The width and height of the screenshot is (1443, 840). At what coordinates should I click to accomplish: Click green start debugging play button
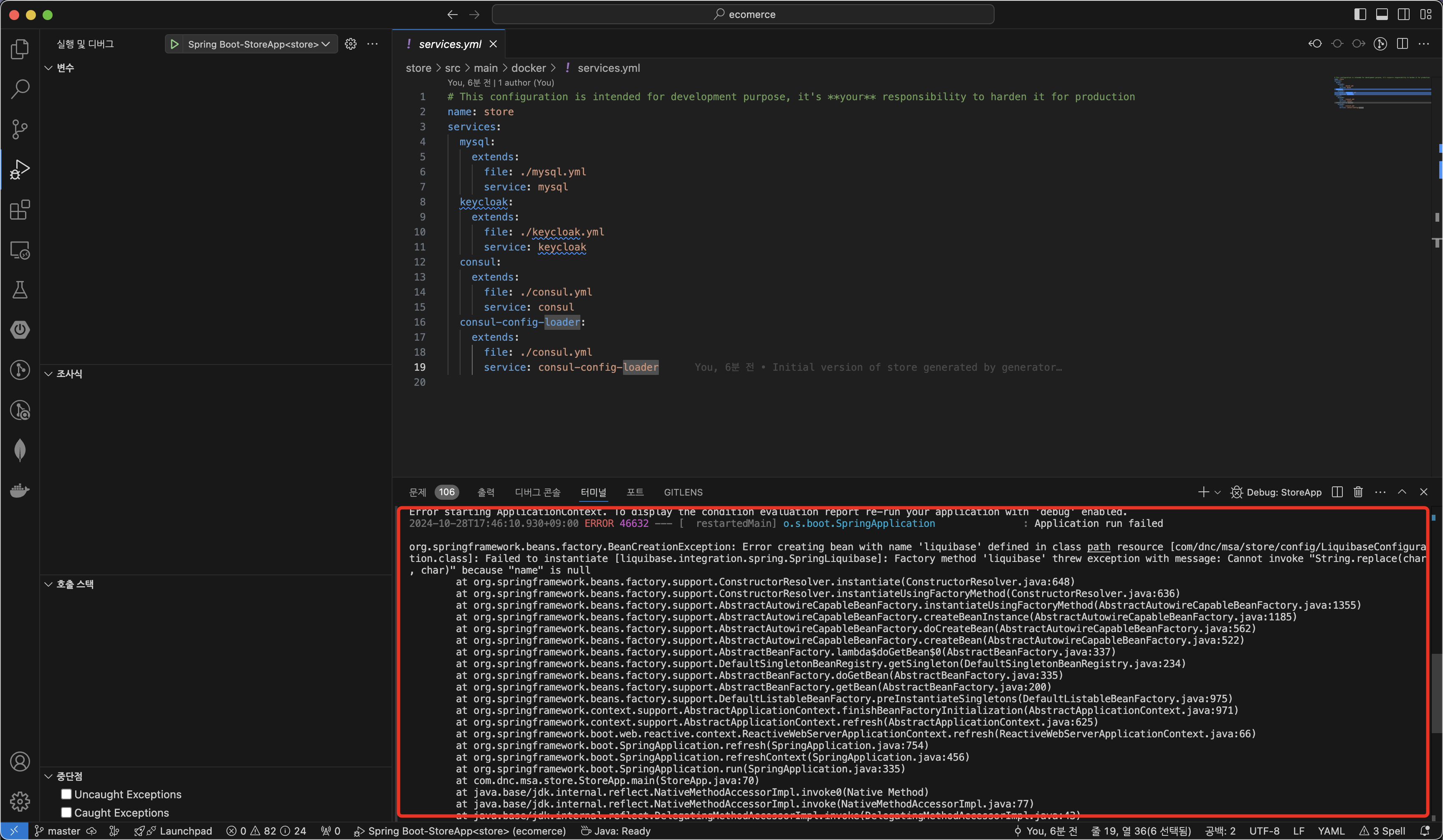[x=175, y=44]
